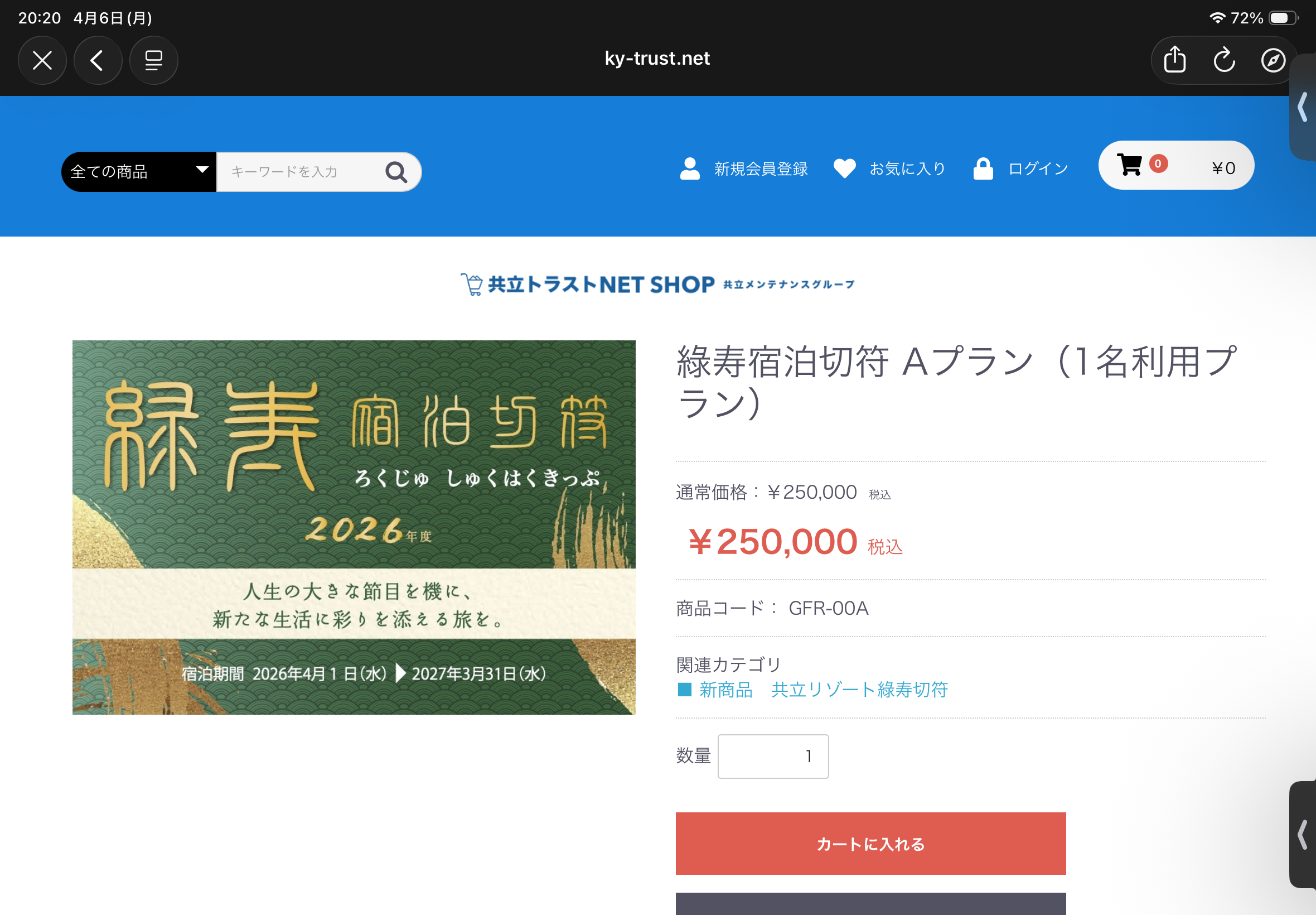Open the reader view icon

point(153,60)
